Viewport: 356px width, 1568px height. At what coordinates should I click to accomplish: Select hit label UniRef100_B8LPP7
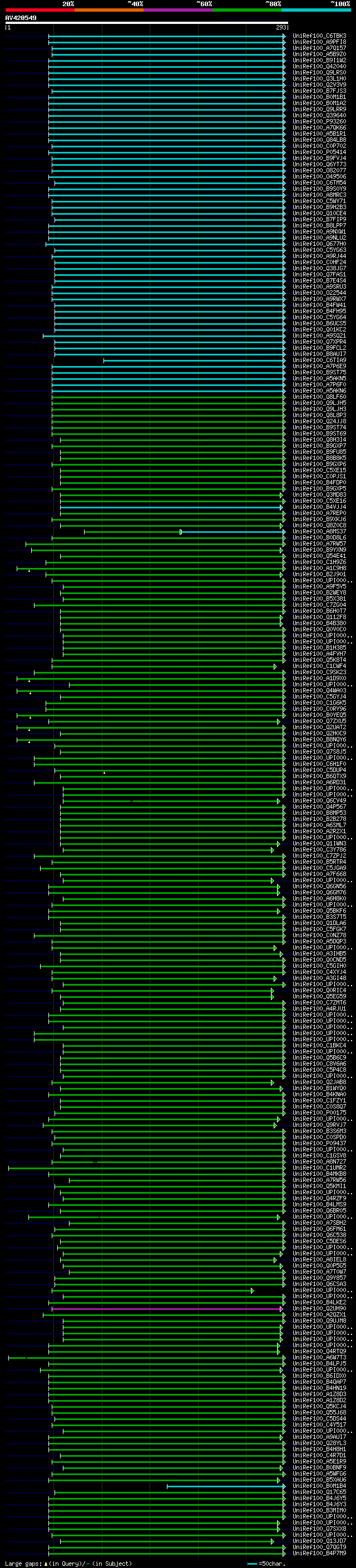click(x=319, y=226)
